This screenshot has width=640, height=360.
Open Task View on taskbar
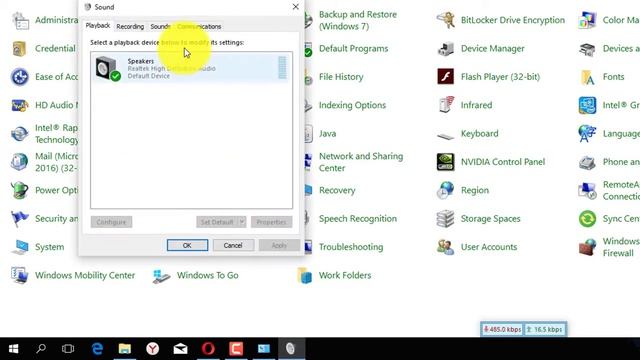pyautogui.click(x=68, y=349)
